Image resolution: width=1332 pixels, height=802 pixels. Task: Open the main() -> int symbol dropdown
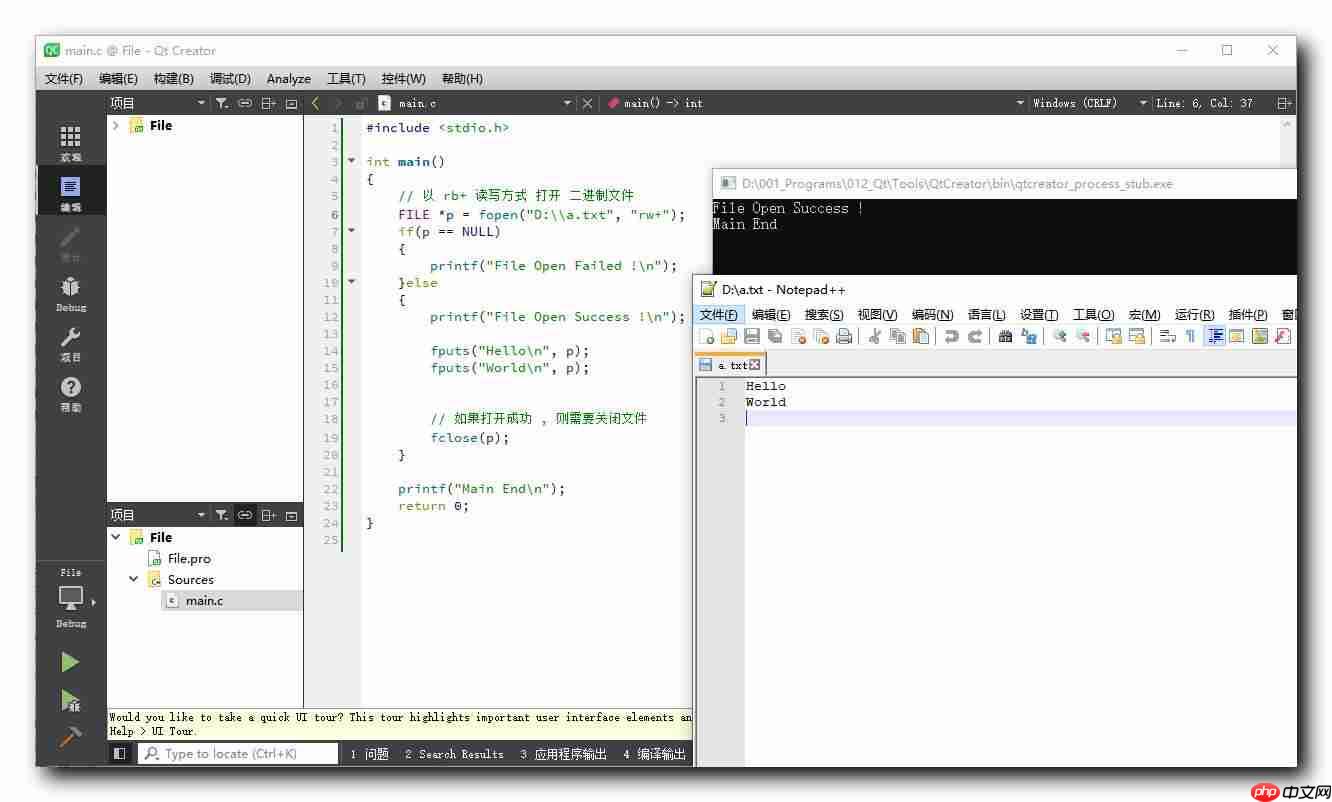coord(1020,103)
